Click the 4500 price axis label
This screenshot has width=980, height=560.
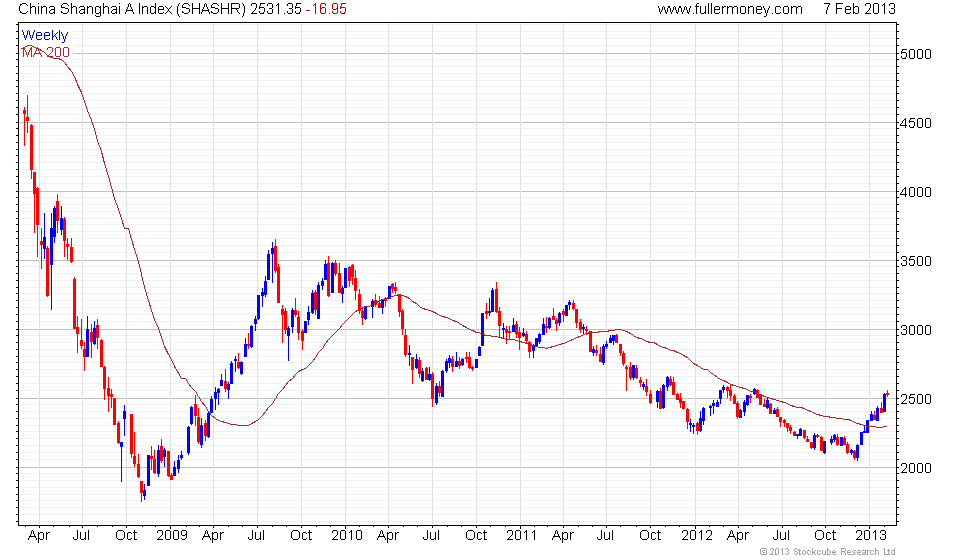[x=916, y=123]
